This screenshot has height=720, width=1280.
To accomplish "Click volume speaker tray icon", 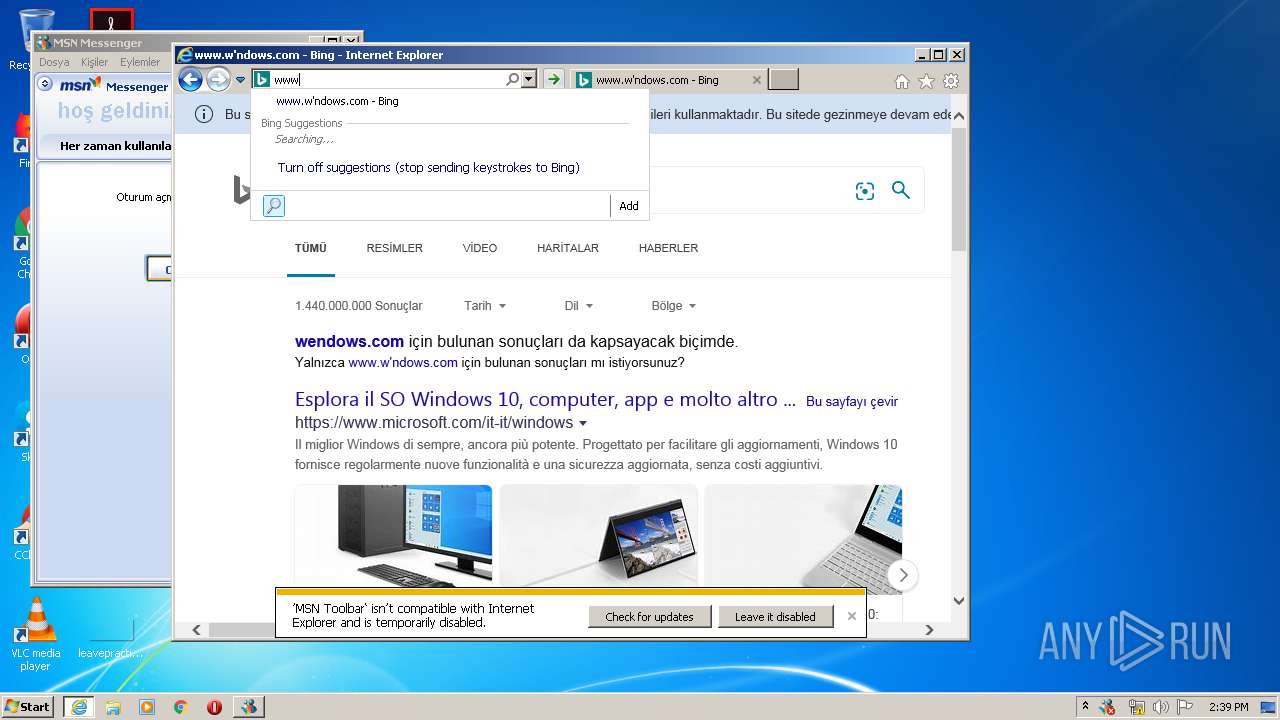I will point(1161,707).
